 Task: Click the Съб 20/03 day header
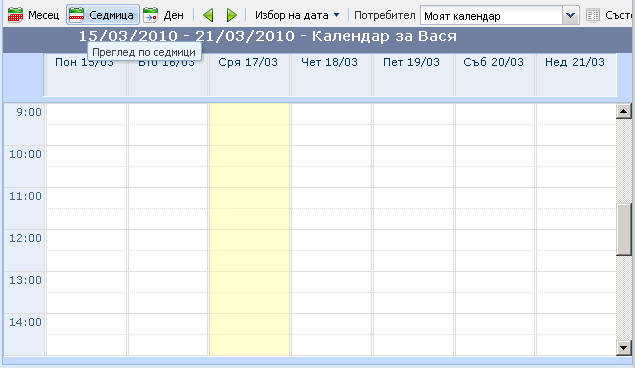coord(493,62)
